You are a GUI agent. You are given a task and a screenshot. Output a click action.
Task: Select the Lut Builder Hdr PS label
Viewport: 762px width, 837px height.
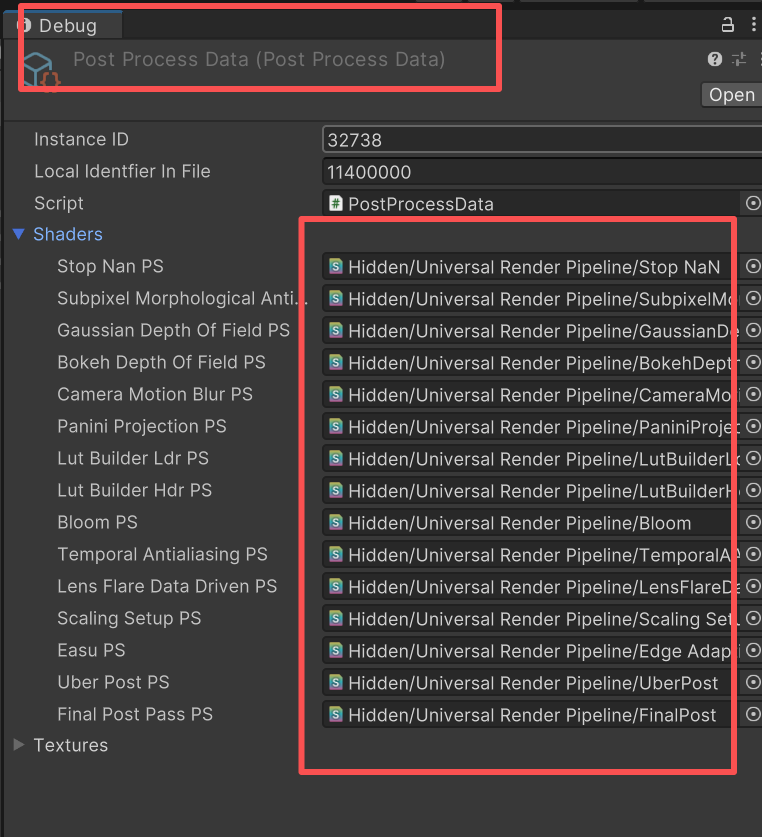(135, 490)
